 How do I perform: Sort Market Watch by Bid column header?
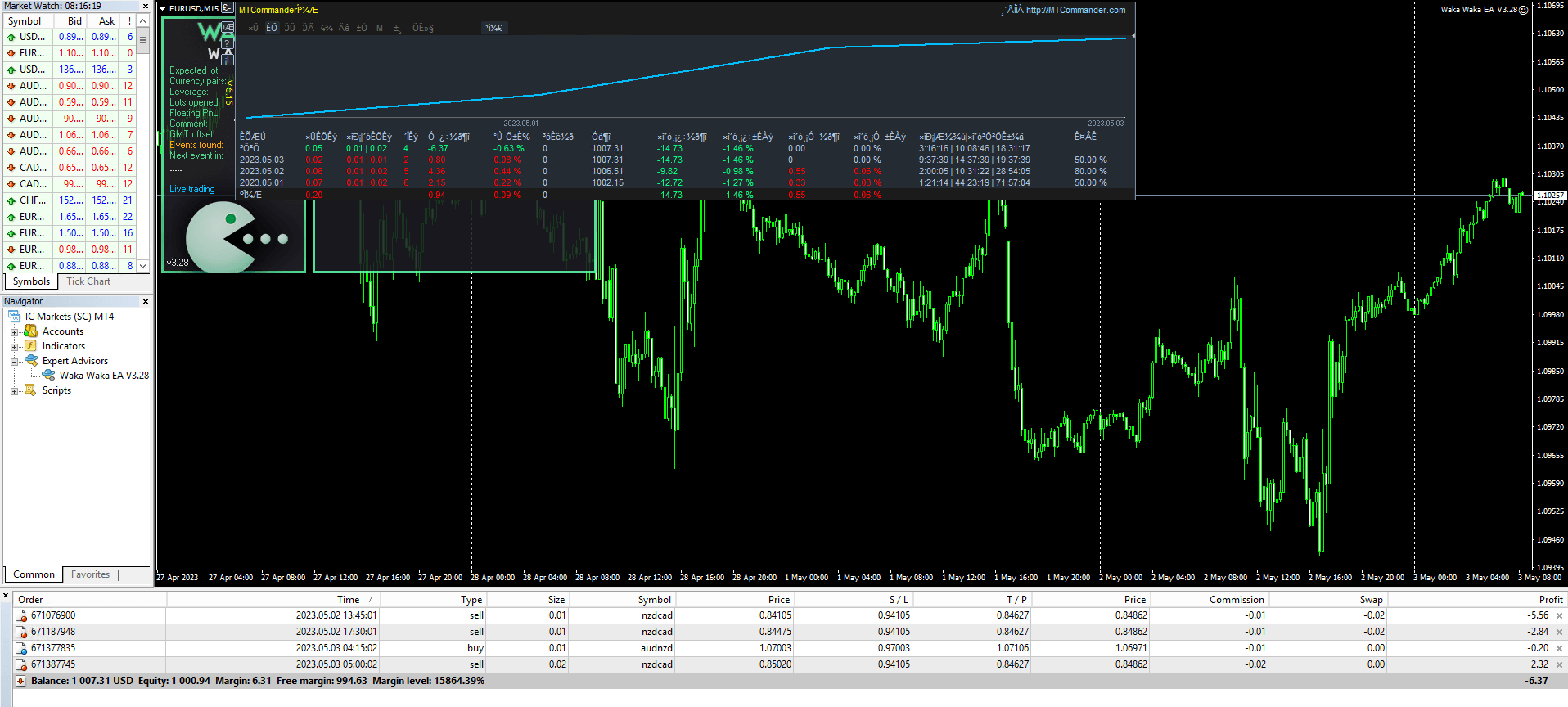[74, 21]
